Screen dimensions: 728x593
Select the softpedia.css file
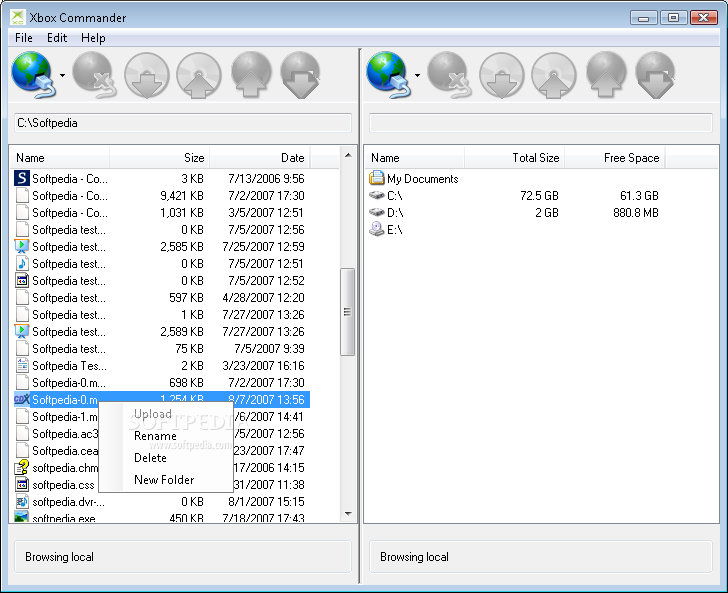point(55,485)
